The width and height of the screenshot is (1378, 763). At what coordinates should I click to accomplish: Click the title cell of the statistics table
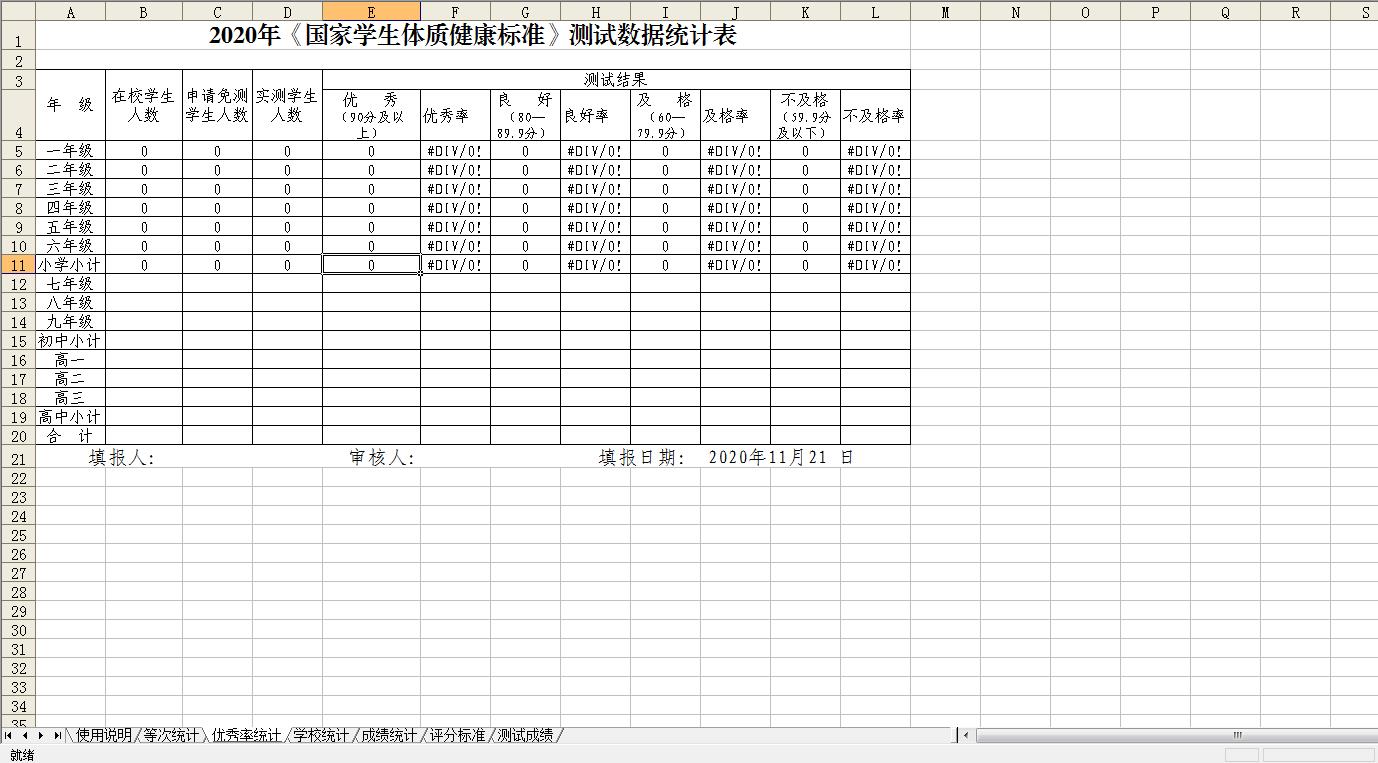point(472,36)
